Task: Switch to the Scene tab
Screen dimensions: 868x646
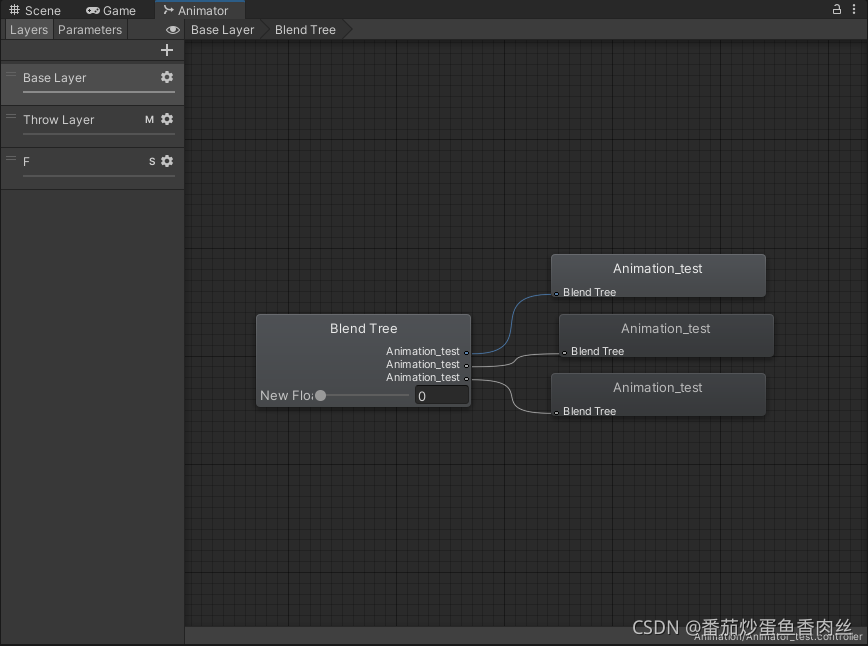Action: point(35,11)
